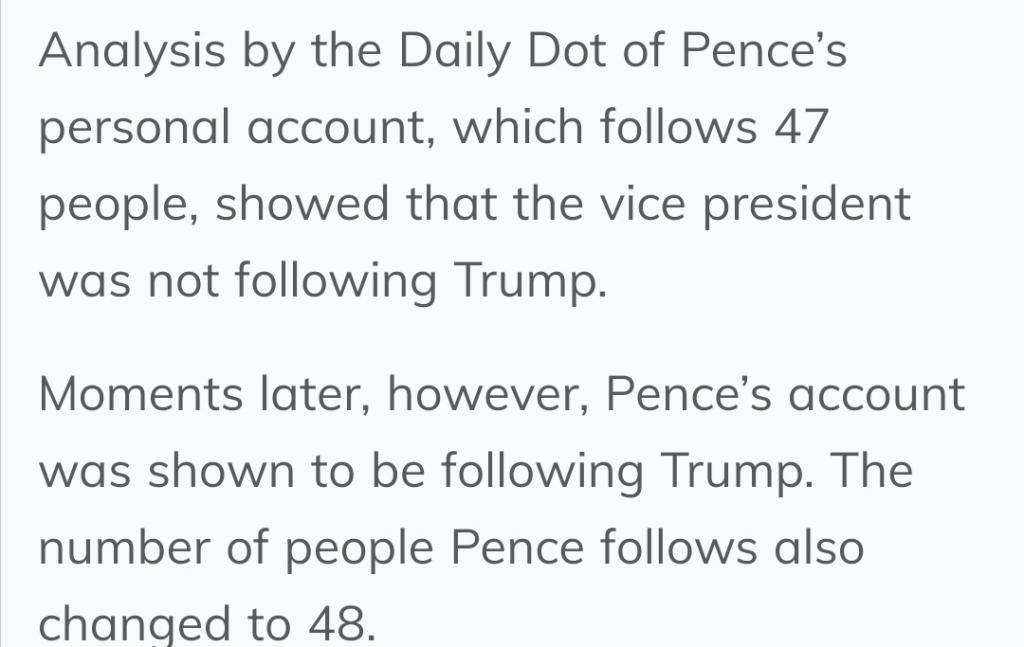1024x647 pixels.
Task: Click the word "Analysis" in the article
Action: 132,52
